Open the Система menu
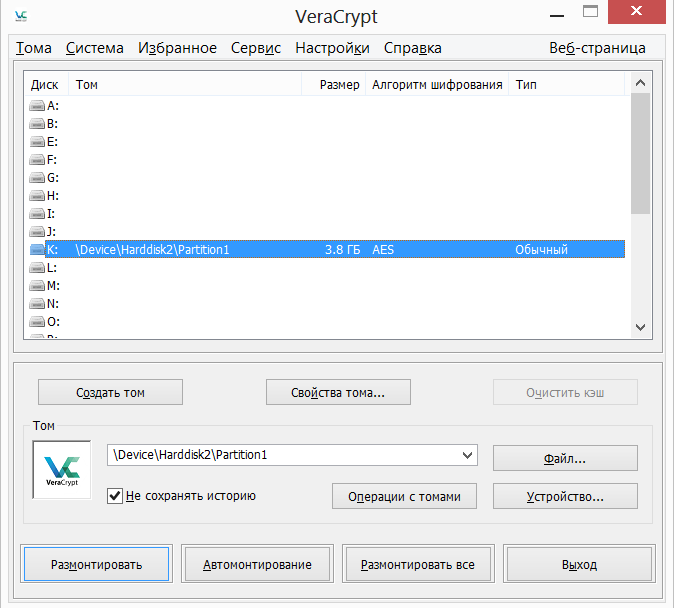Screen dimensions: 674x608 pos(95,48)
